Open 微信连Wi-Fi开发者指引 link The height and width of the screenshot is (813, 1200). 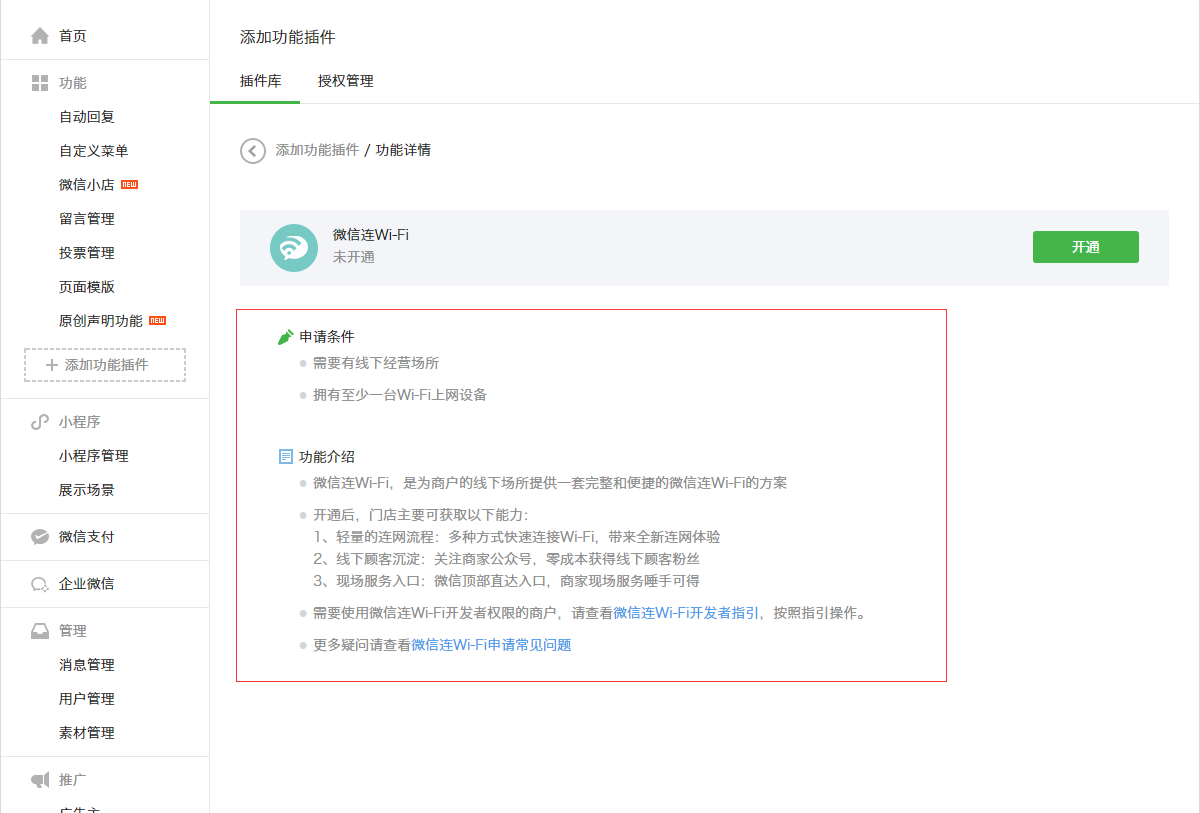click(x=686, y=613)
